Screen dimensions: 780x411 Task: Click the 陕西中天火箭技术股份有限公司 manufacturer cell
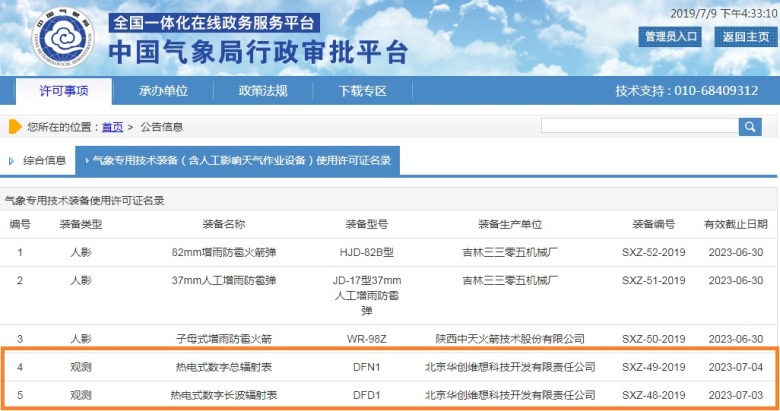(x=509, y=339)
